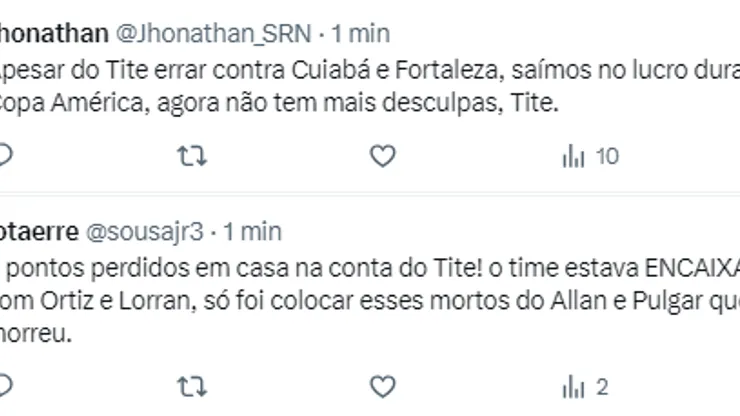Open view analytics icon on Jhonathan's tweet
740x416 pixels.
[x=573, y=156]
